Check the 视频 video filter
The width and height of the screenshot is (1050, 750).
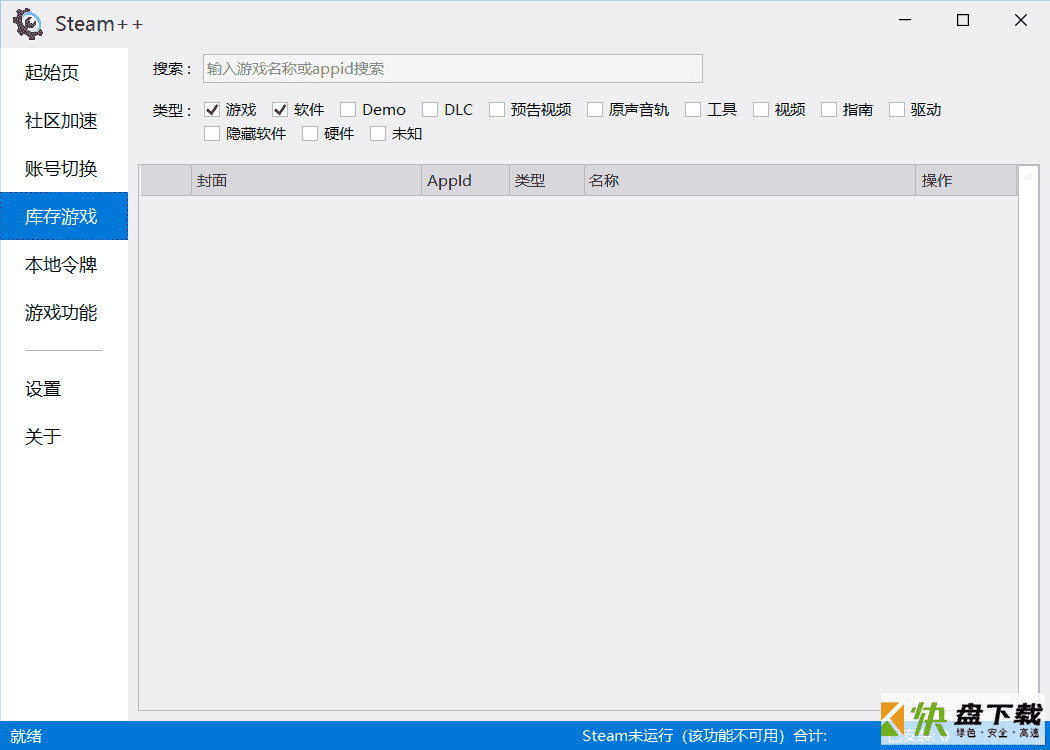coord(761,110)
